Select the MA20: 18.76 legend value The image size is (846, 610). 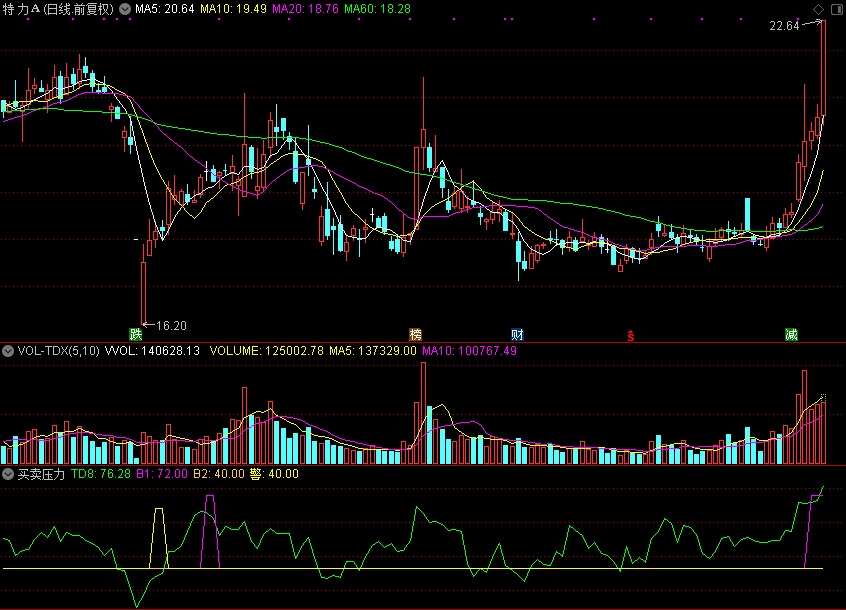coord(305,9)
